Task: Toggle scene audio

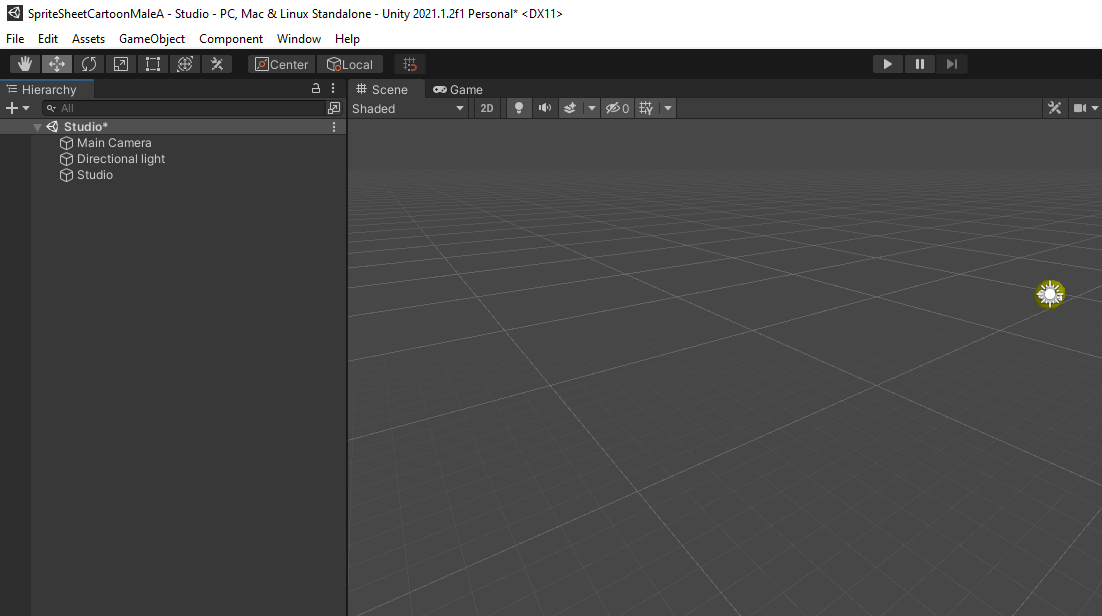Action: (545, 108)
